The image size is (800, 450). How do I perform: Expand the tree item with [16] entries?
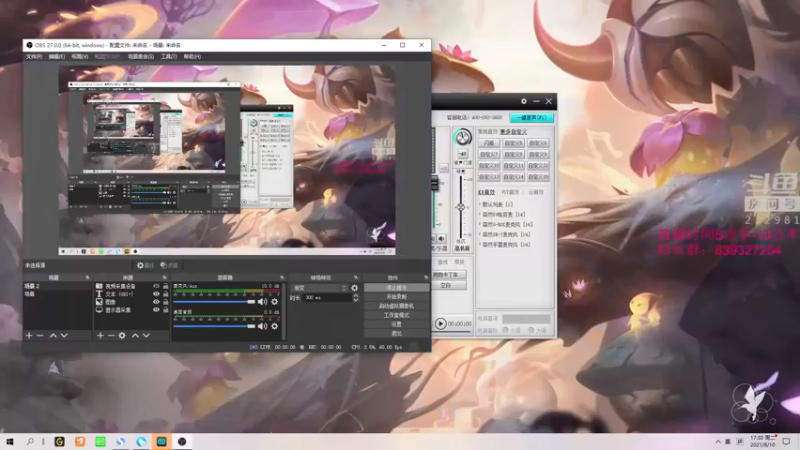[x=480, y=224]
